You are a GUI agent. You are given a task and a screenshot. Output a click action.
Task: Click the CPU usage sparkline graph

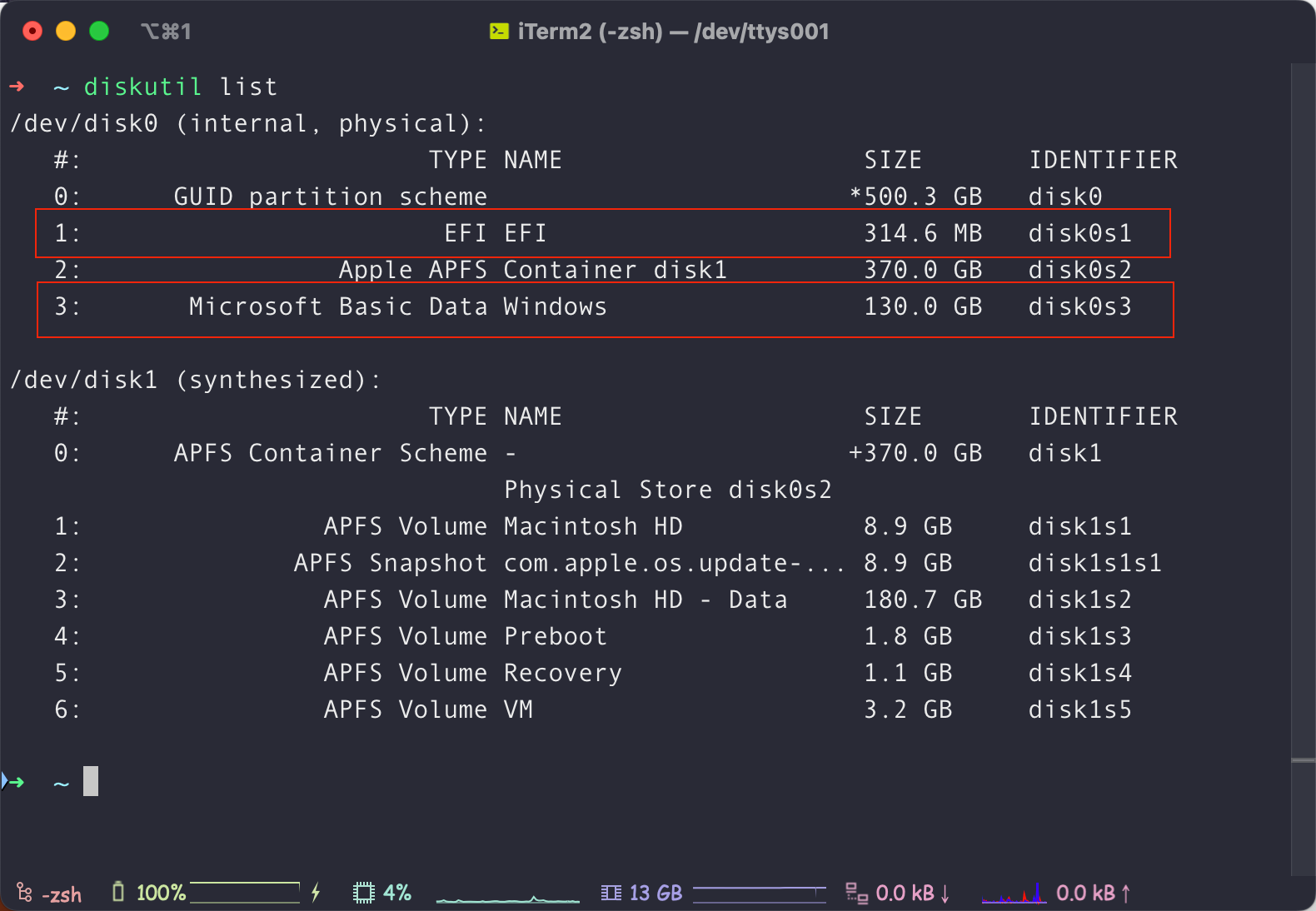508,898
